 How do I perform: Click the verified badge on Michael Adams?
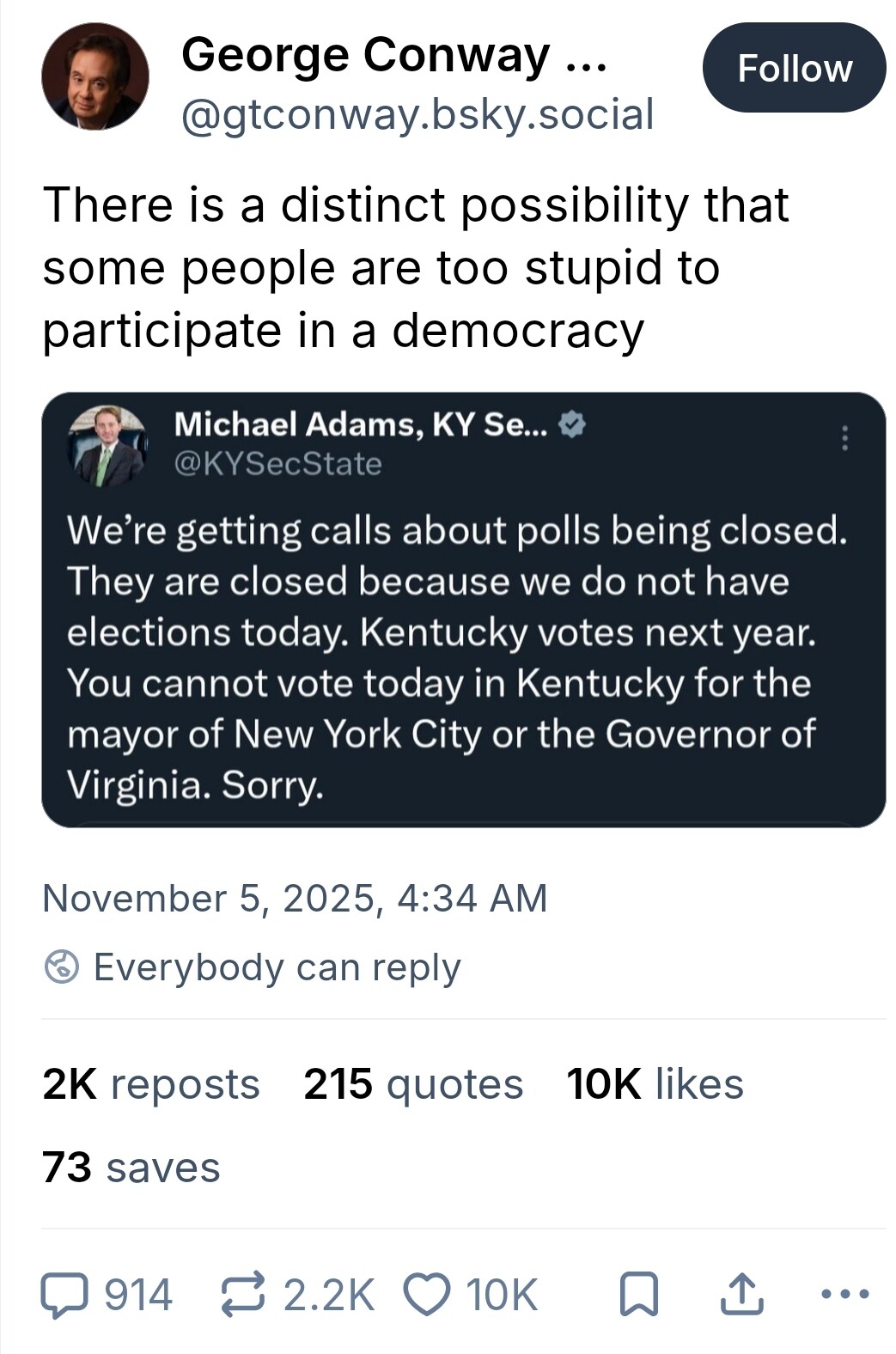(x=573, y=424)
